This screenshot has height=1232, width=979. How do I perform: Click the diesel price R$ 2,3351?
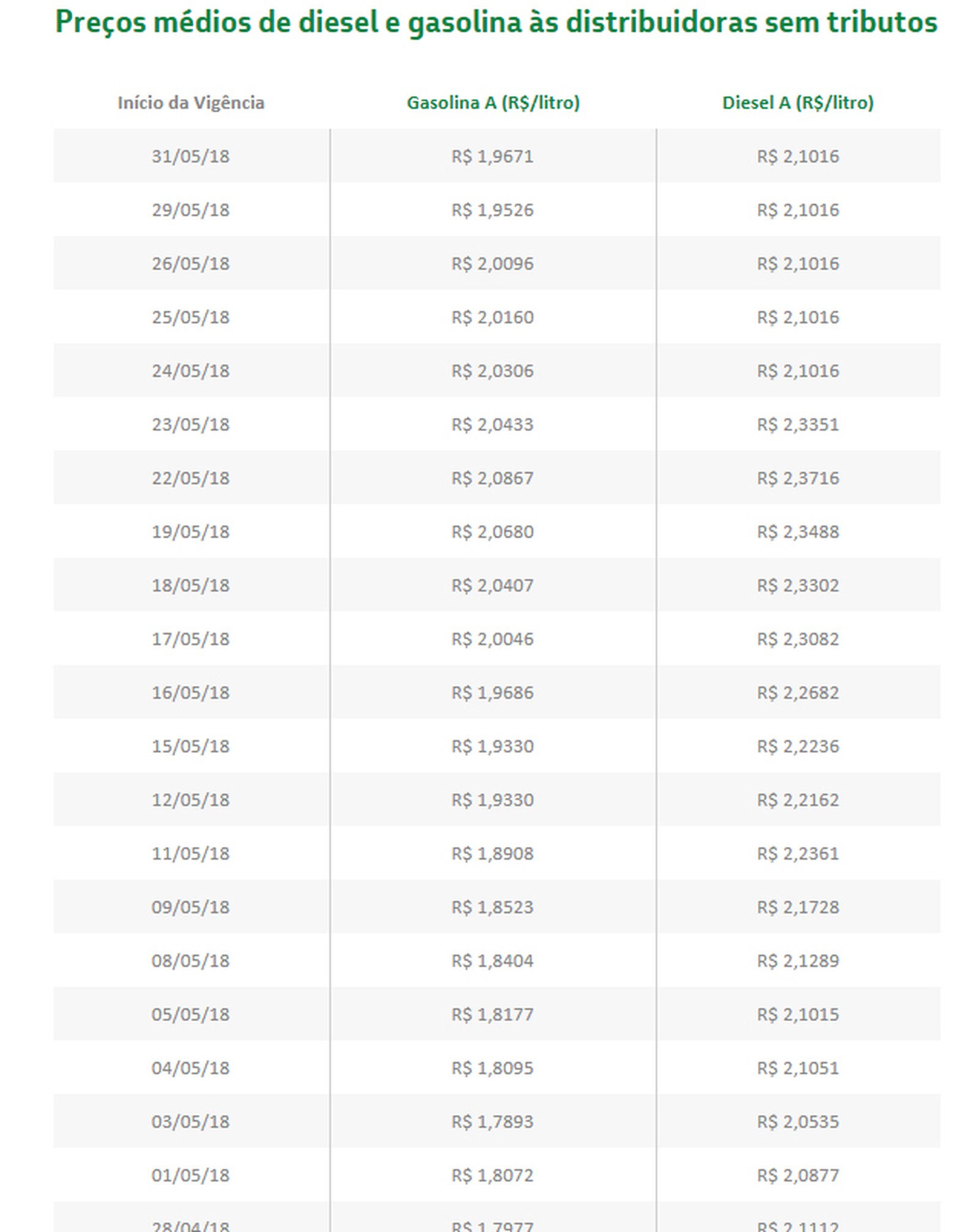[x=798, y=424]
